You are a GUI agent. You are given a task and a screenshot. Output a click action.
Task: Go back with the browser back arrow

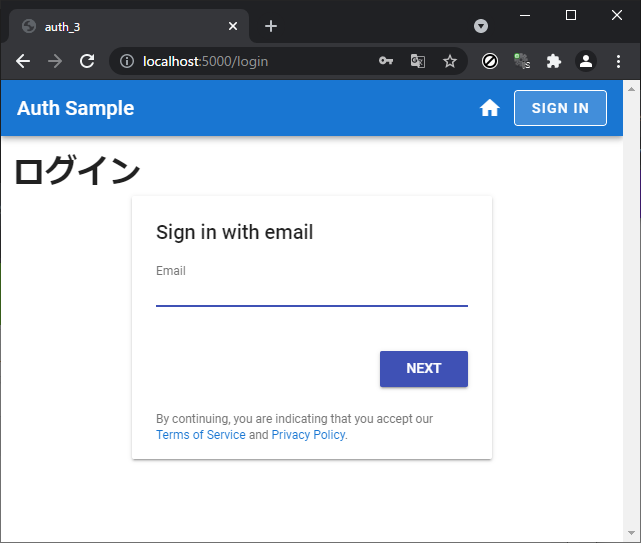(23, 61)
